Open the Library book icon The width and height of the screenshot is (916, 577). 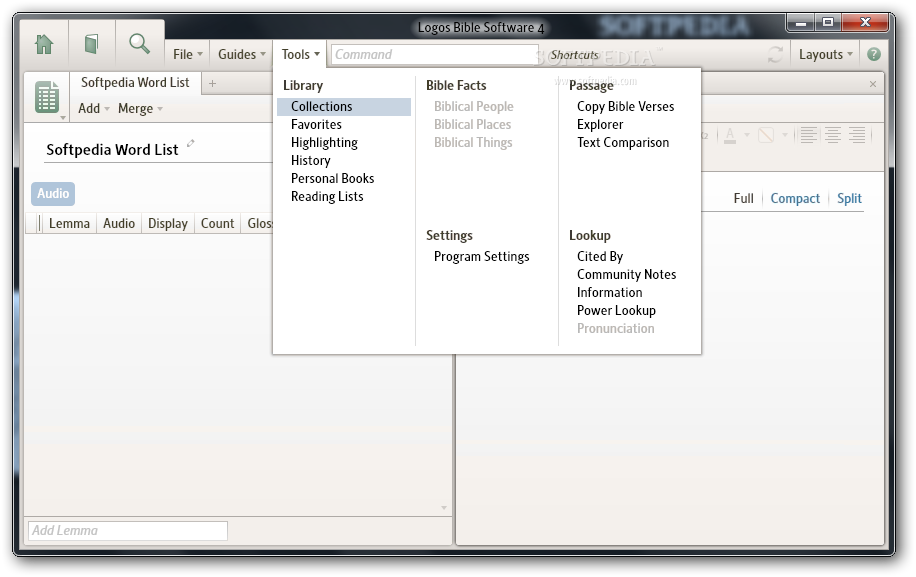pos(91,44)
